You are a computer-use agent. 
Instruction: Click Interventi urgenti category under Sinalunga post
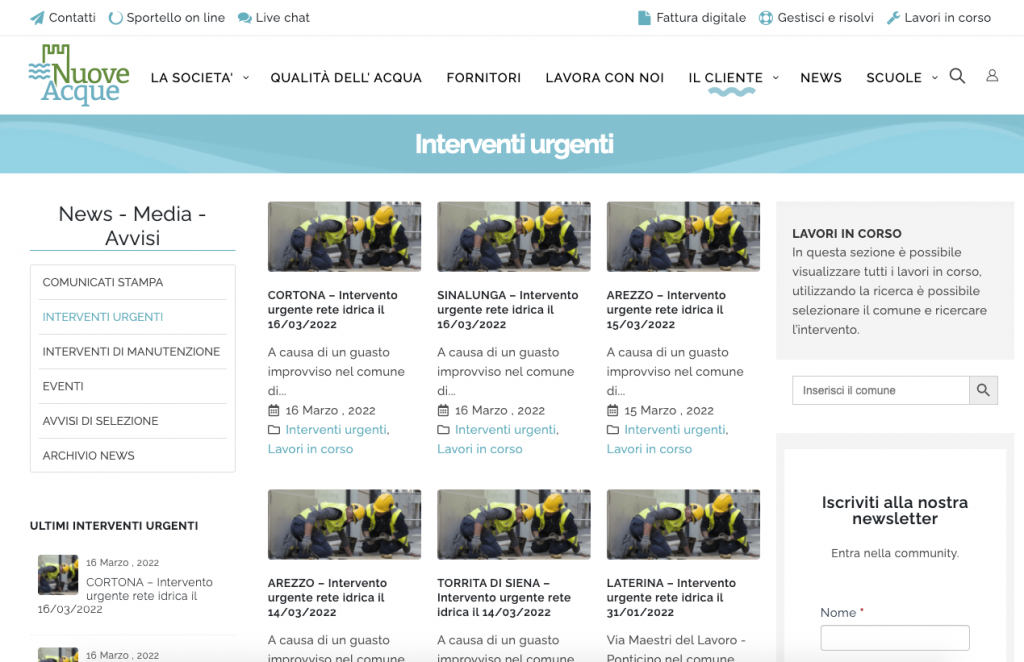pos(507,430)
